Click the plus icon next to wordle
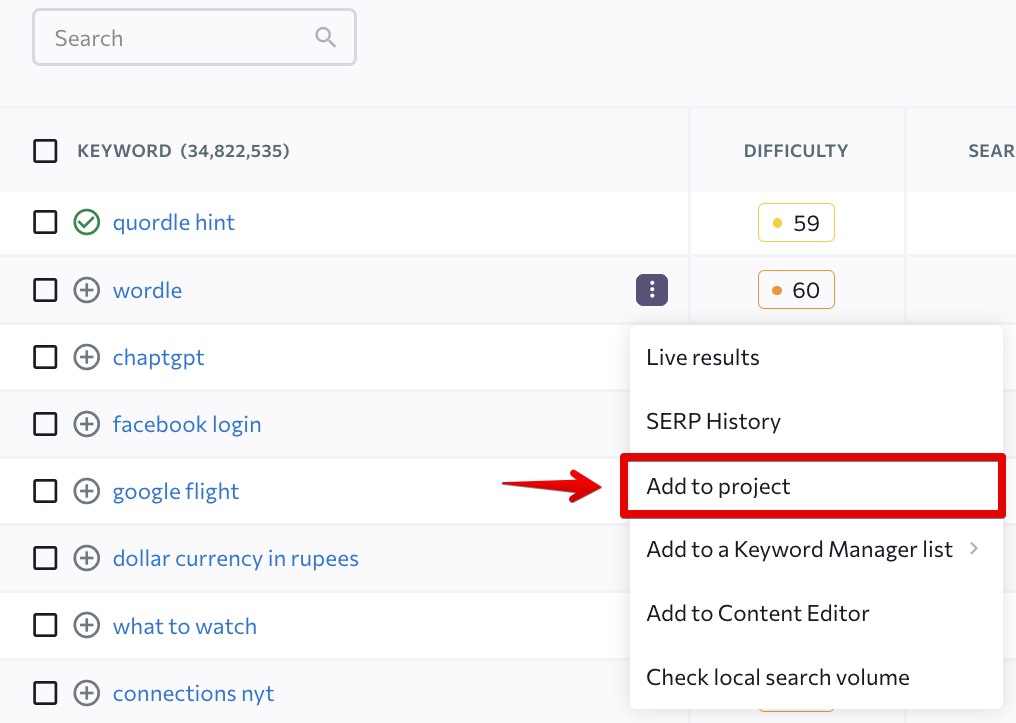This screenshot has width=1016, height=723. (87, 290)
